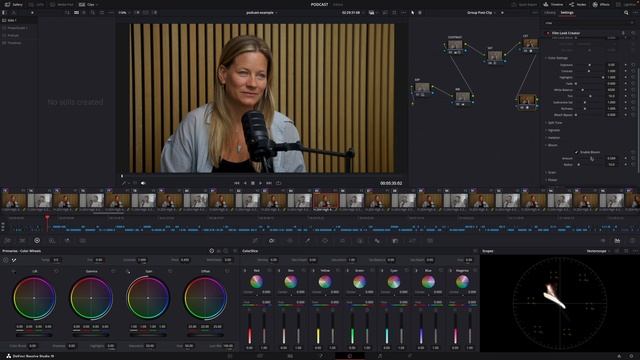Image resolution: width=640 pixels, height=360 pixels.
Task: Pick white point with Gain picker icon
Action: click(128, 271)
